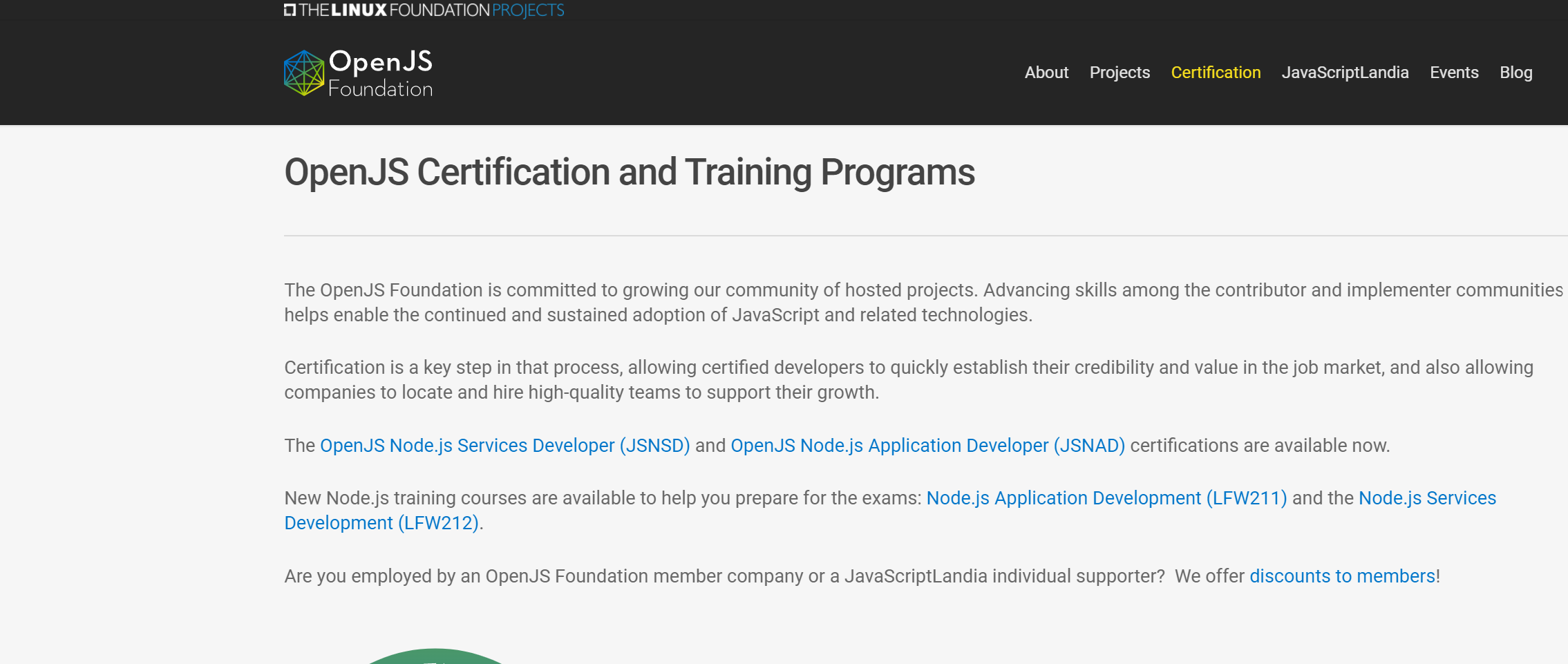Click the page heading OpenJS Certification and Training Programs

pyautogui.click(x=630, y=173)
